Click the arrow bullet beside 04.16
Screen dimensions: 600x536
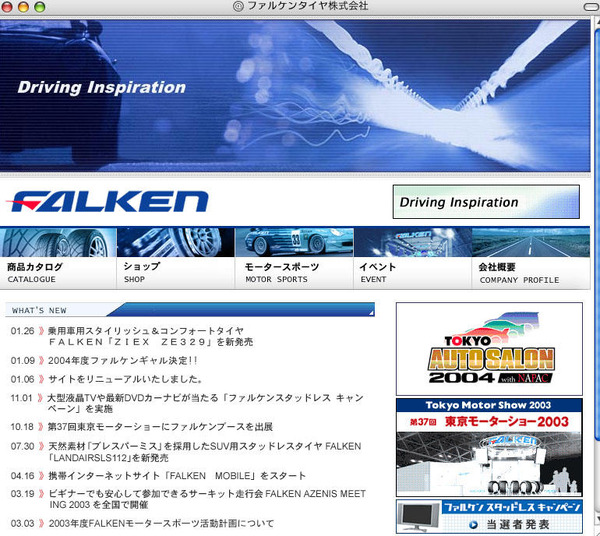tap(41, 476)
